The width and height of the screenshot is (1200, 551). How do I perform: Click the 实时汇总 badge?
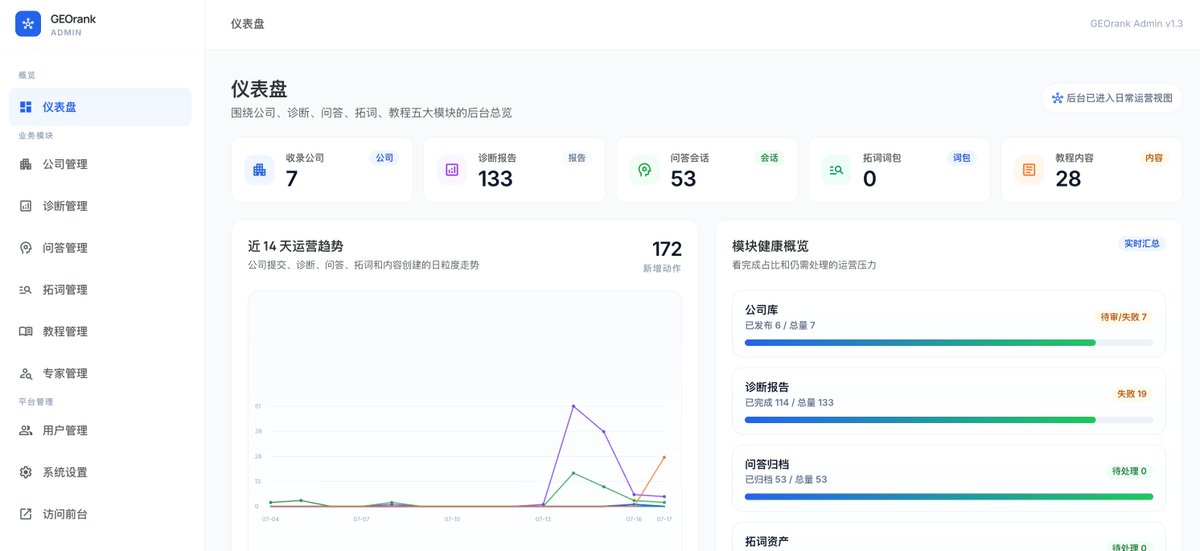pyautogui.click(x=1142, y=243)
